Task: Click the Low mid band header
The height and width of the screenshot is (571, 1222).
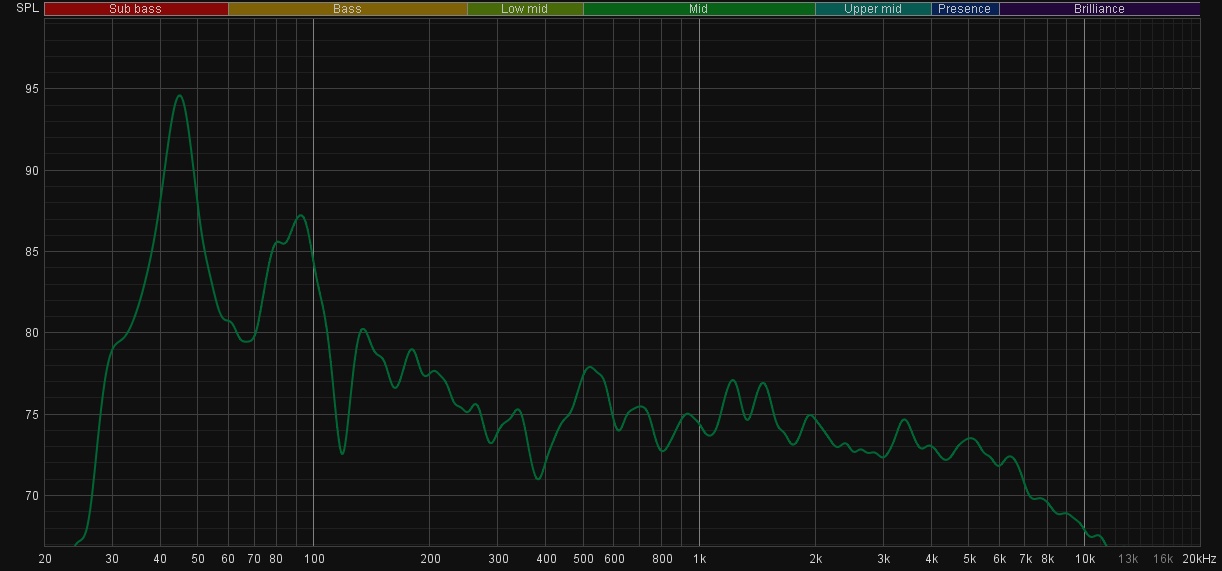Action: (x=524, y=9)
